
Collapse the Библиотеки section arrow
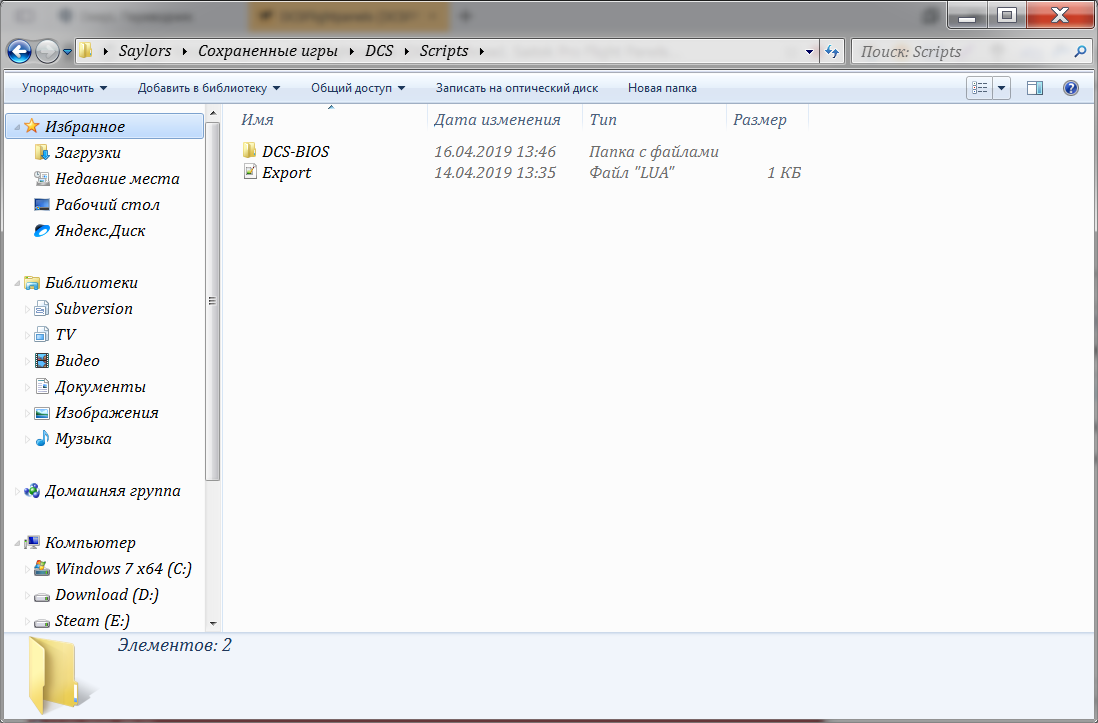pyautogui.click(x=17, y=284)
